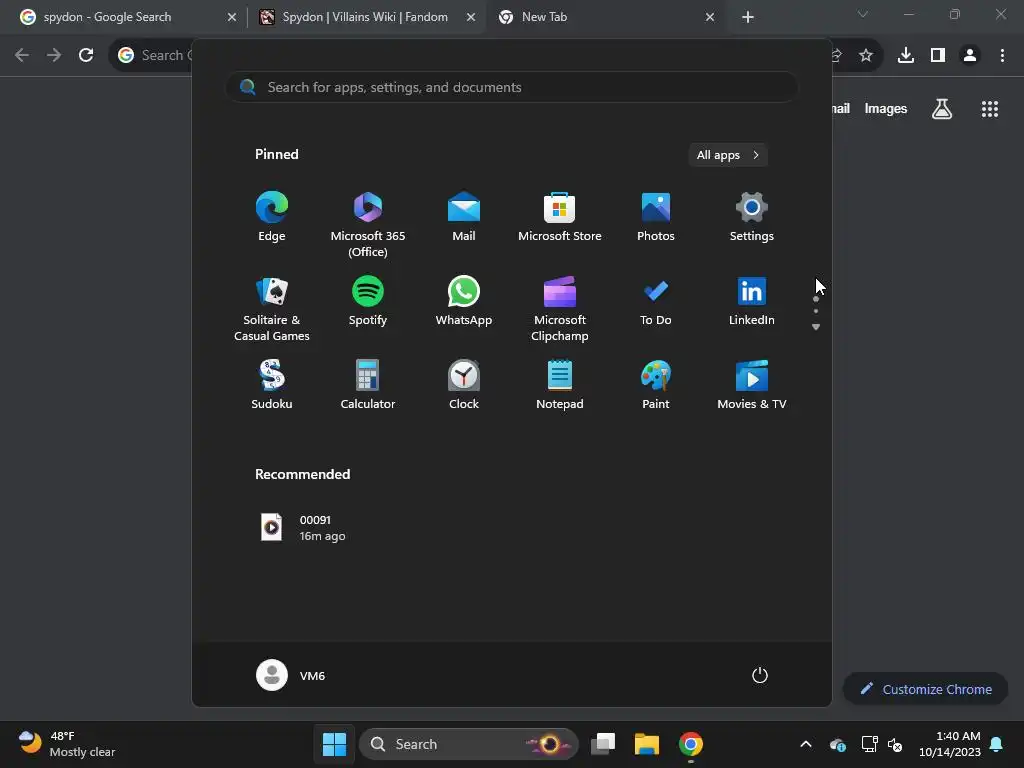The height and width of the screenshot is (768, 1024).
Task: Click the Start menu search field
Action: click(511, 88)
